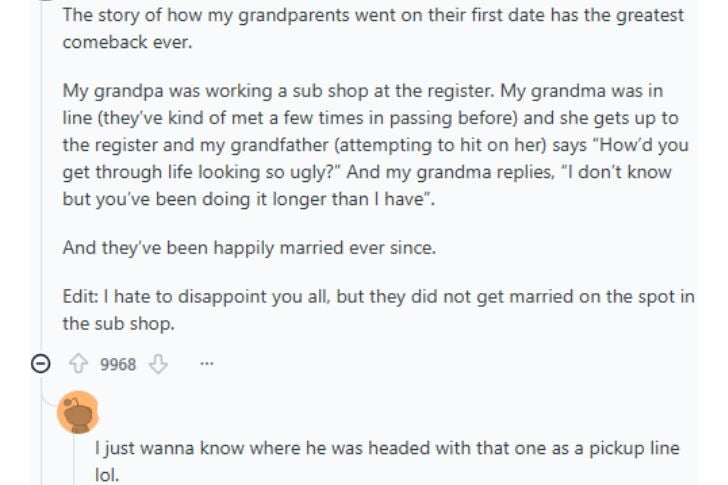Collapse the comment thread using the minus circle

tap(40, 364)
